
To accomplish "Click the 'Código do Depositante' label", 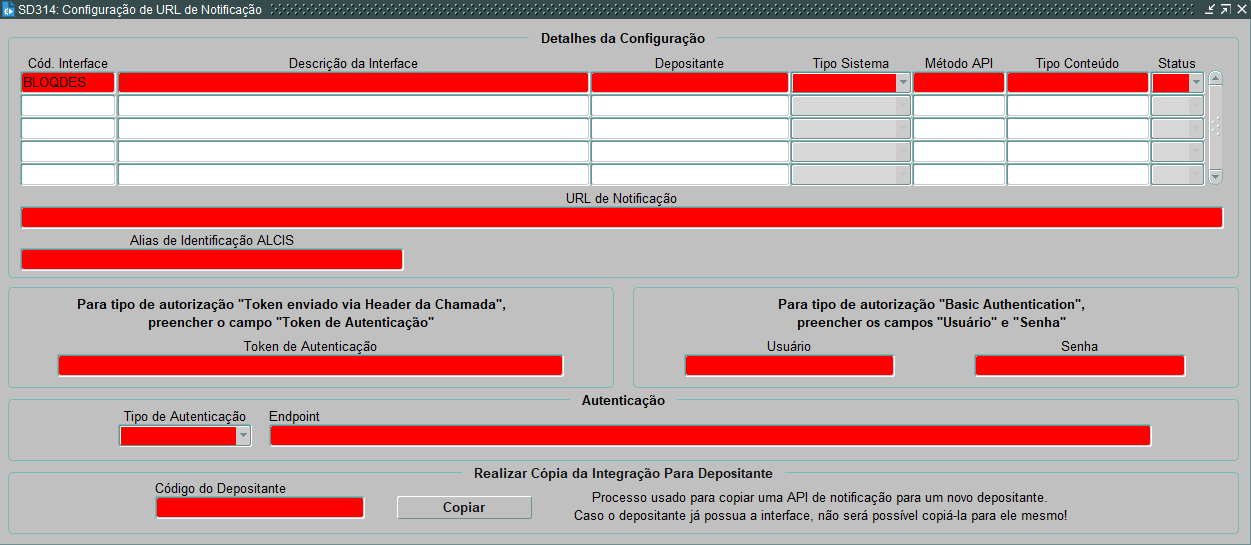I will (220, 488).
